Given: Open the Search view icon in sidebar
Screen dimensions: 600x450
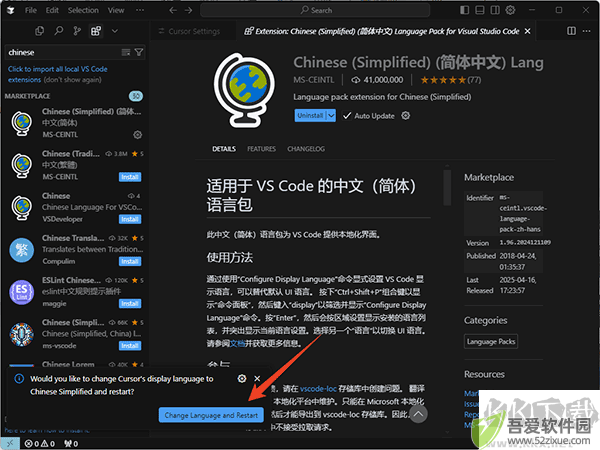Looking at the screenshot, I should tap(59, 31).
